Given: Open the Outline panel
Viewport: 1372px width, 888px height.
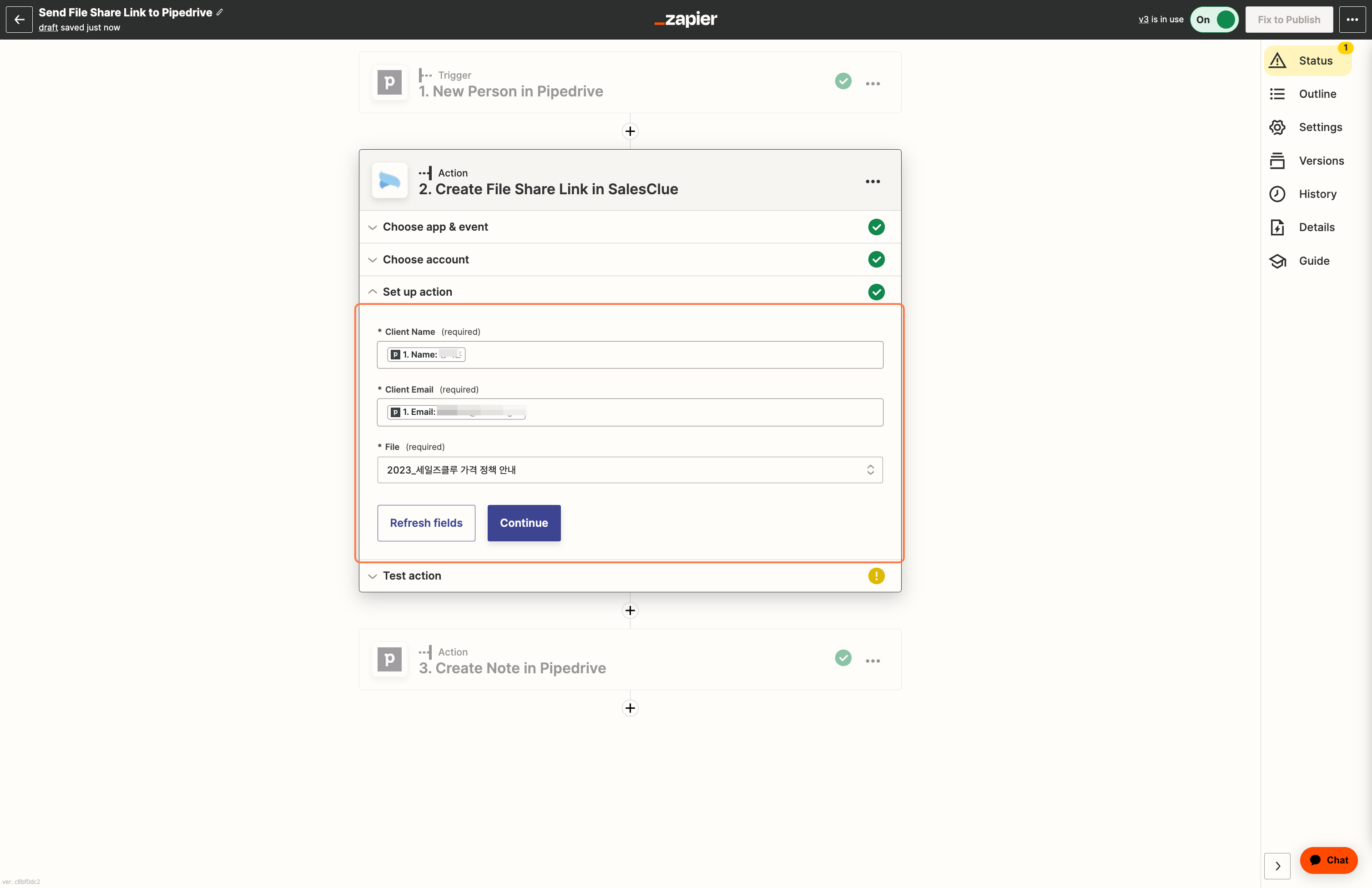Looking at the screenshot, I should point(1307,94).
